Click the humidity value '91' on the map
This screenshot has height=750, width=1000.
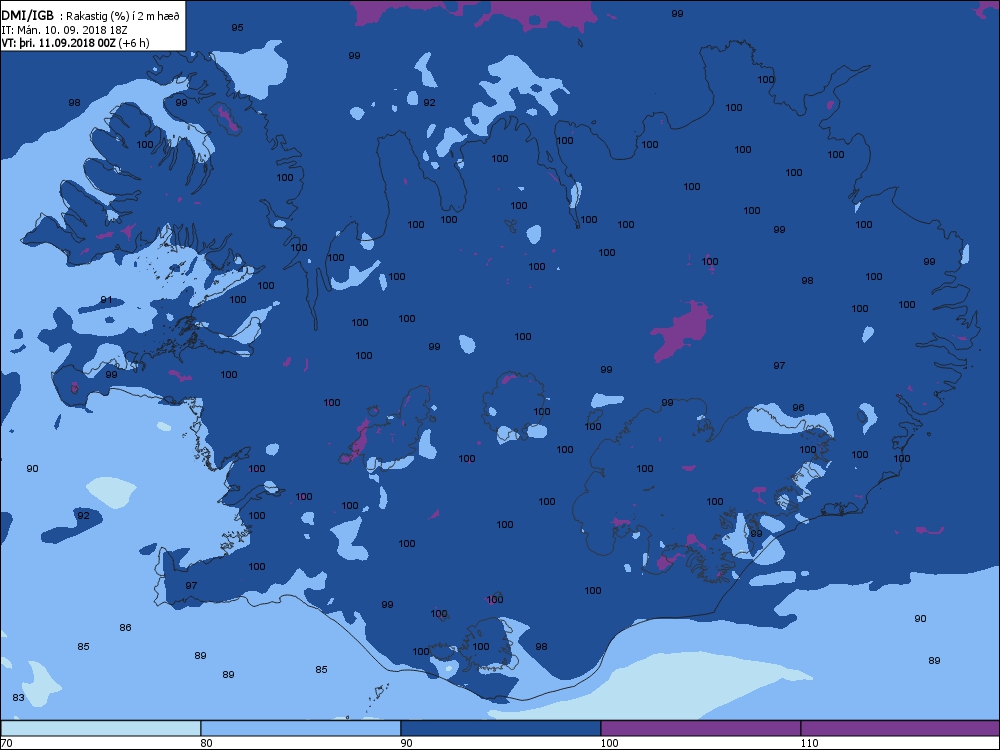(107, 300)
